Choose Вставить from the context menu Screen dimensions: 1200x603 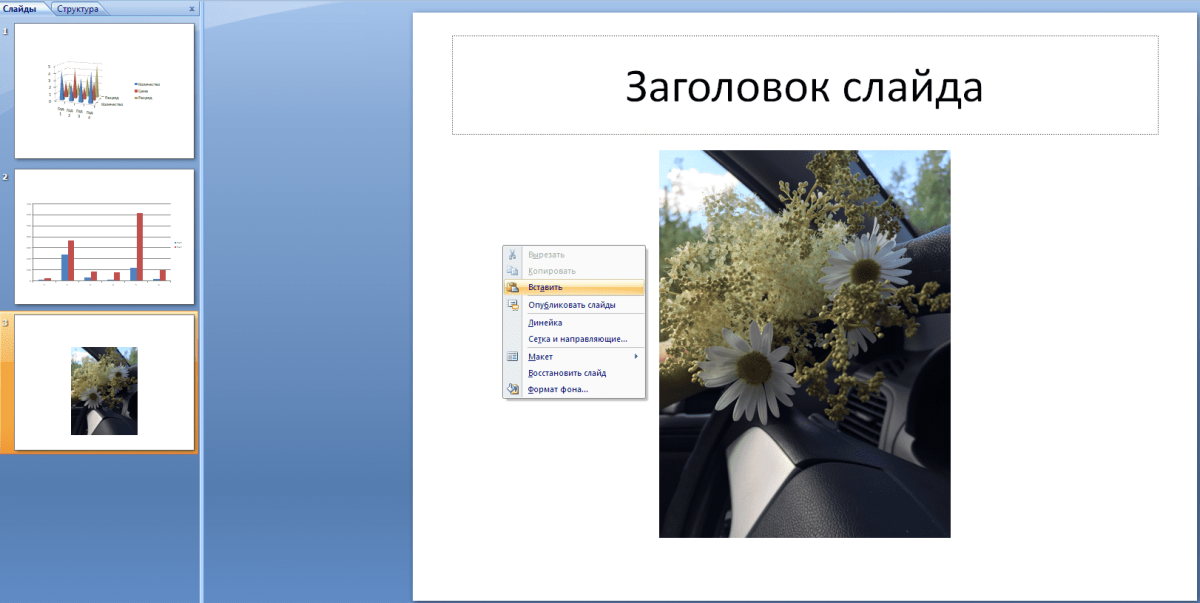[x=545, y=287]
